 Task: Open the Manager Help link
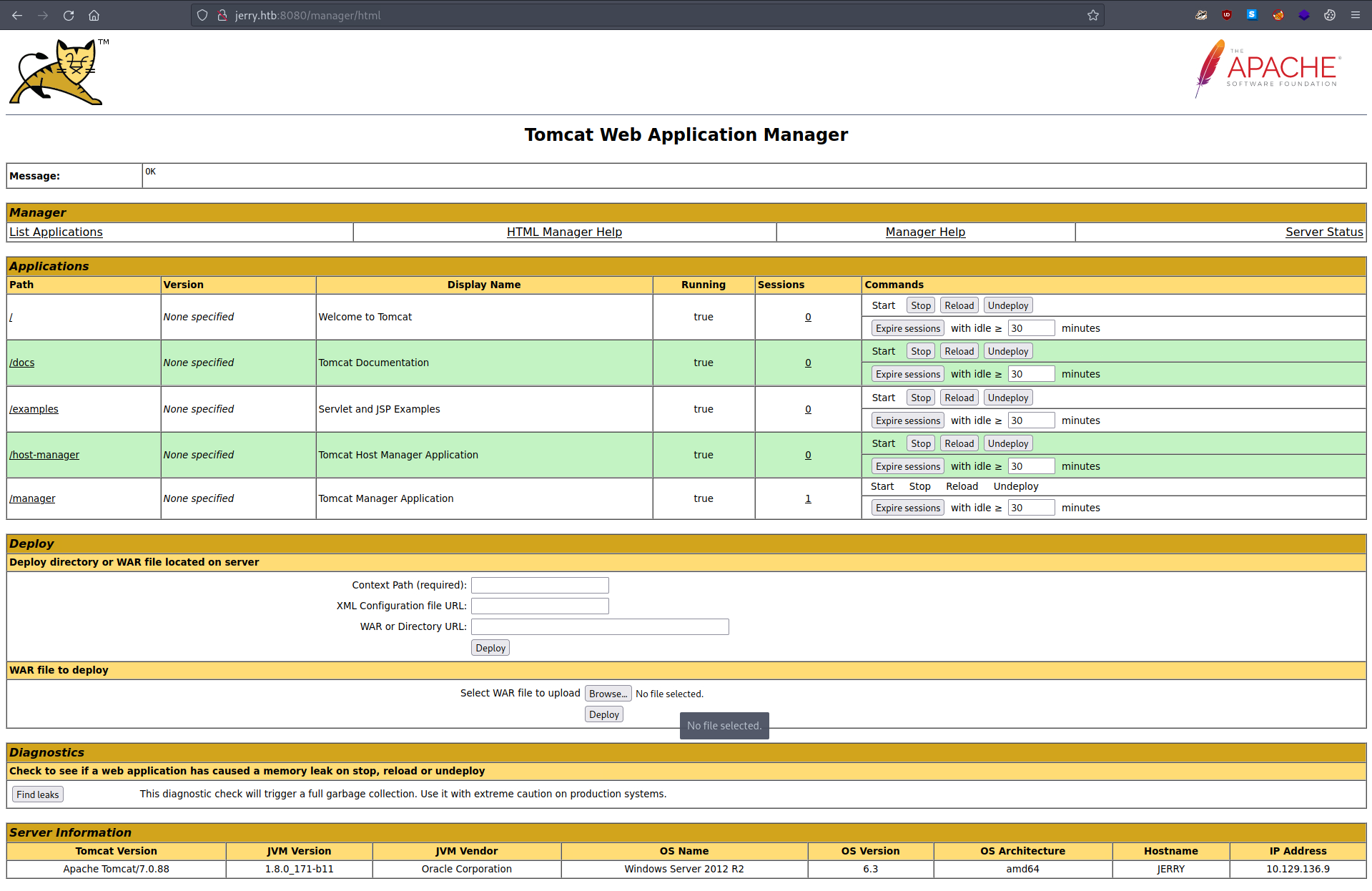click(925, 232)
